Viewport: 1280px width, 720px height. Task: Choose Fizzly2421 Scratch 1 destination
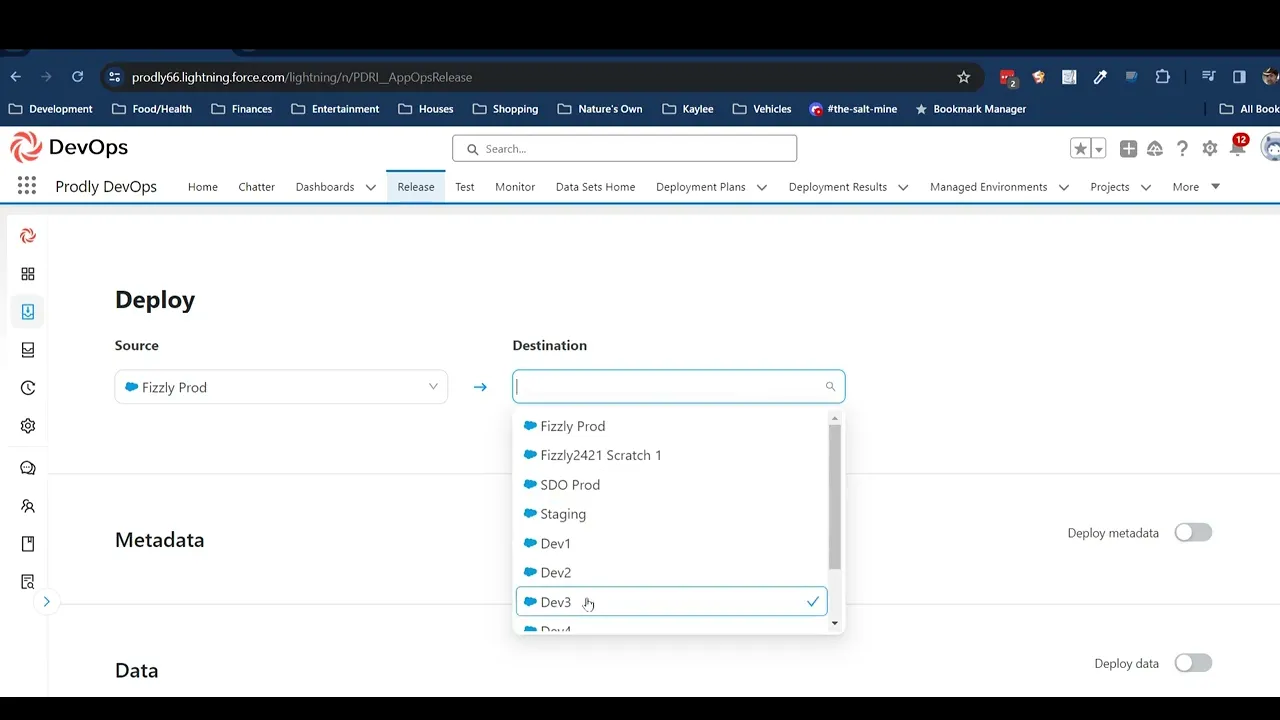point(671,455)
